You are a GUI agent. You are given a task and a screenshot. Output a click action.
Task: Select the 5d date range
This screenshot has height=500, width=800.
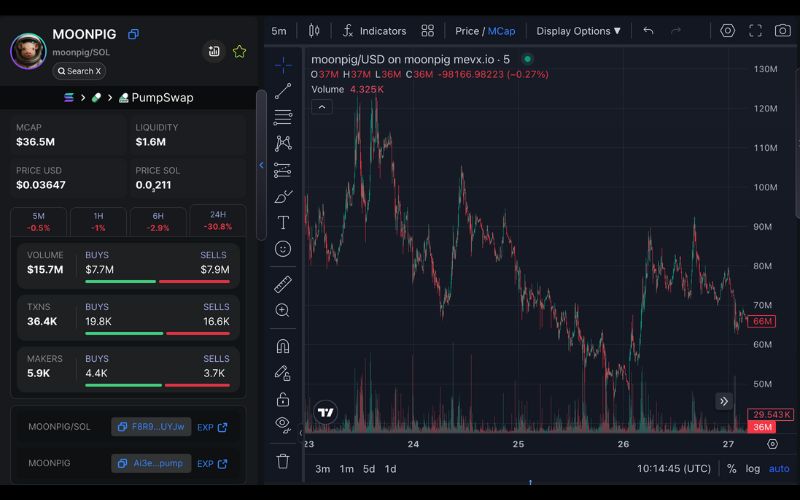click(x=369, y=469)
